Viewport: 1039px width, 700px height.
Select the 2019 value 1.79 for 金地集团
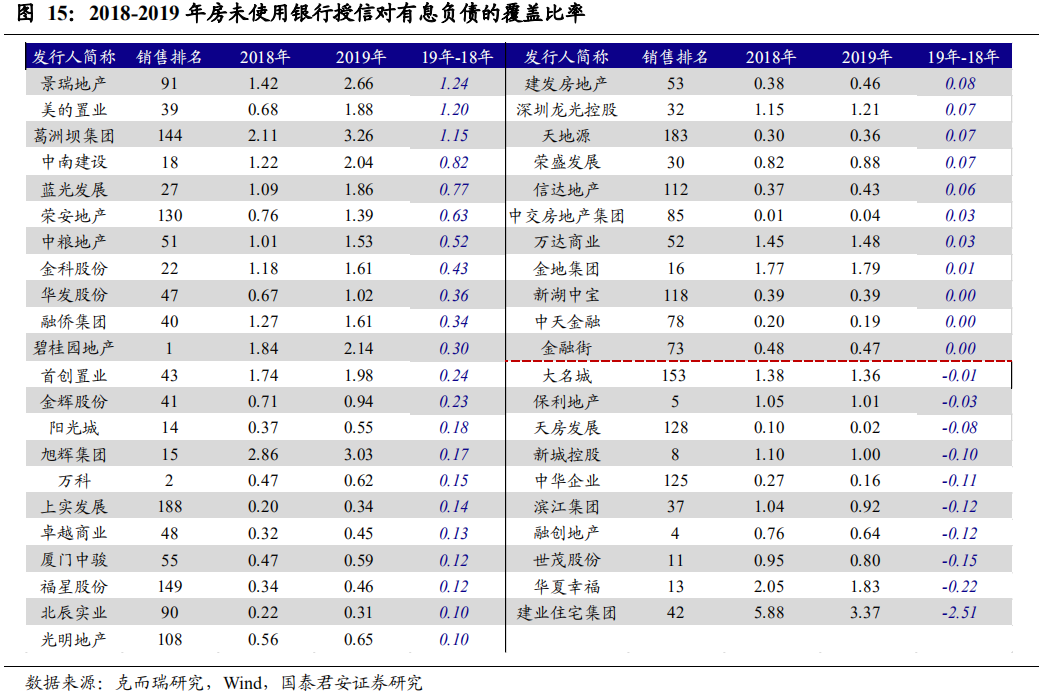point(865,268)
